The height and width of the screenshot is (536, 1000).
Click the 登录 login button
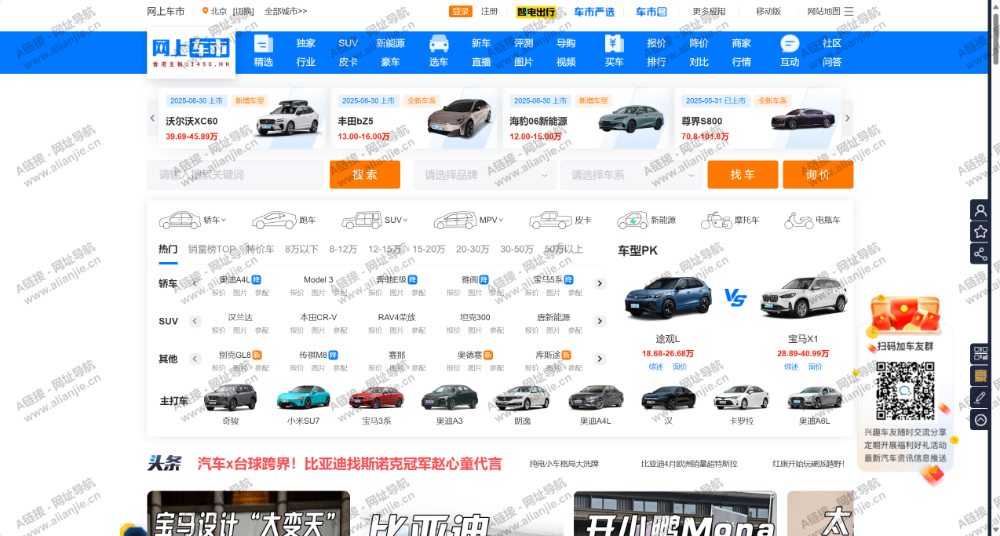point(460,11)
